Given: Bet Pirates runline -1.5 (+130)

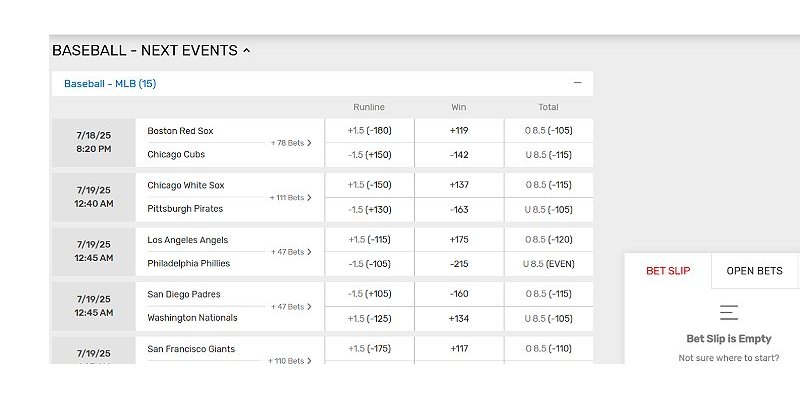Looking at the screenshot, I should (369, 209).
